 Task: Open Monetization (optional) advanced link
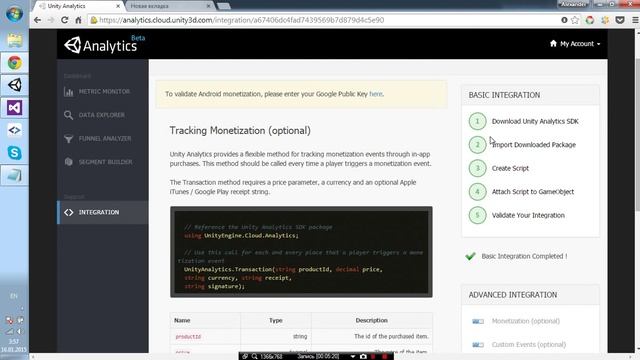click(x=526, y=321)
